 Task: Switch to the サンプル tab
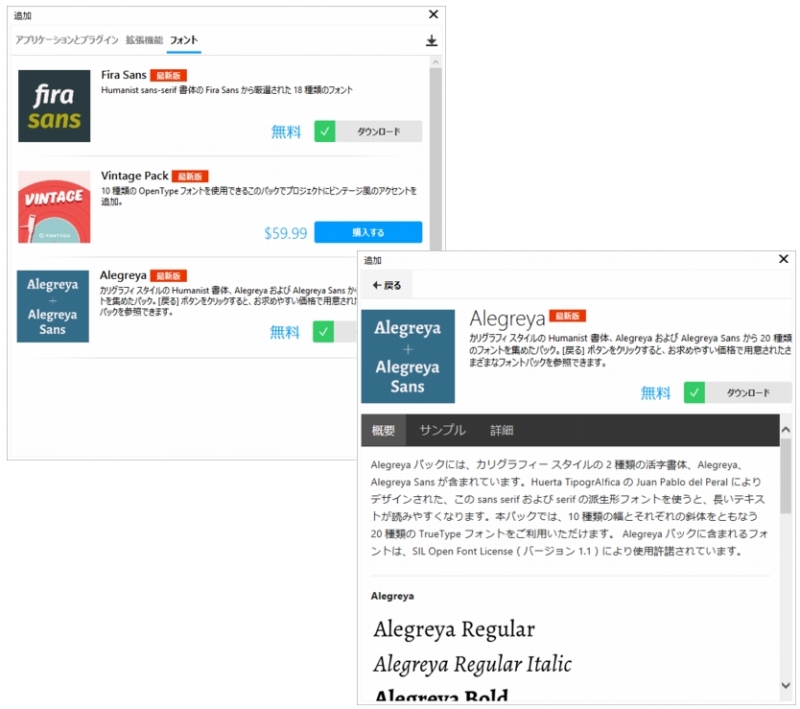tap(442, 431)
